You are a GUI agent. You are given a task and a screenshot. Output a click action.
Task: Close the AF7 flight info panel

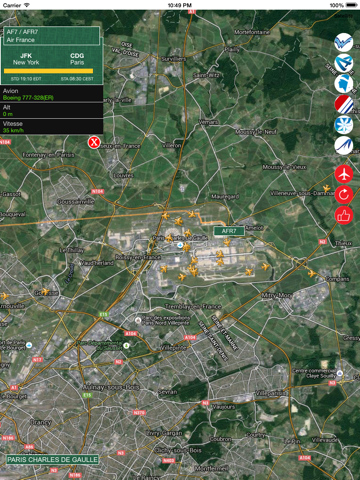coord(94,142)
